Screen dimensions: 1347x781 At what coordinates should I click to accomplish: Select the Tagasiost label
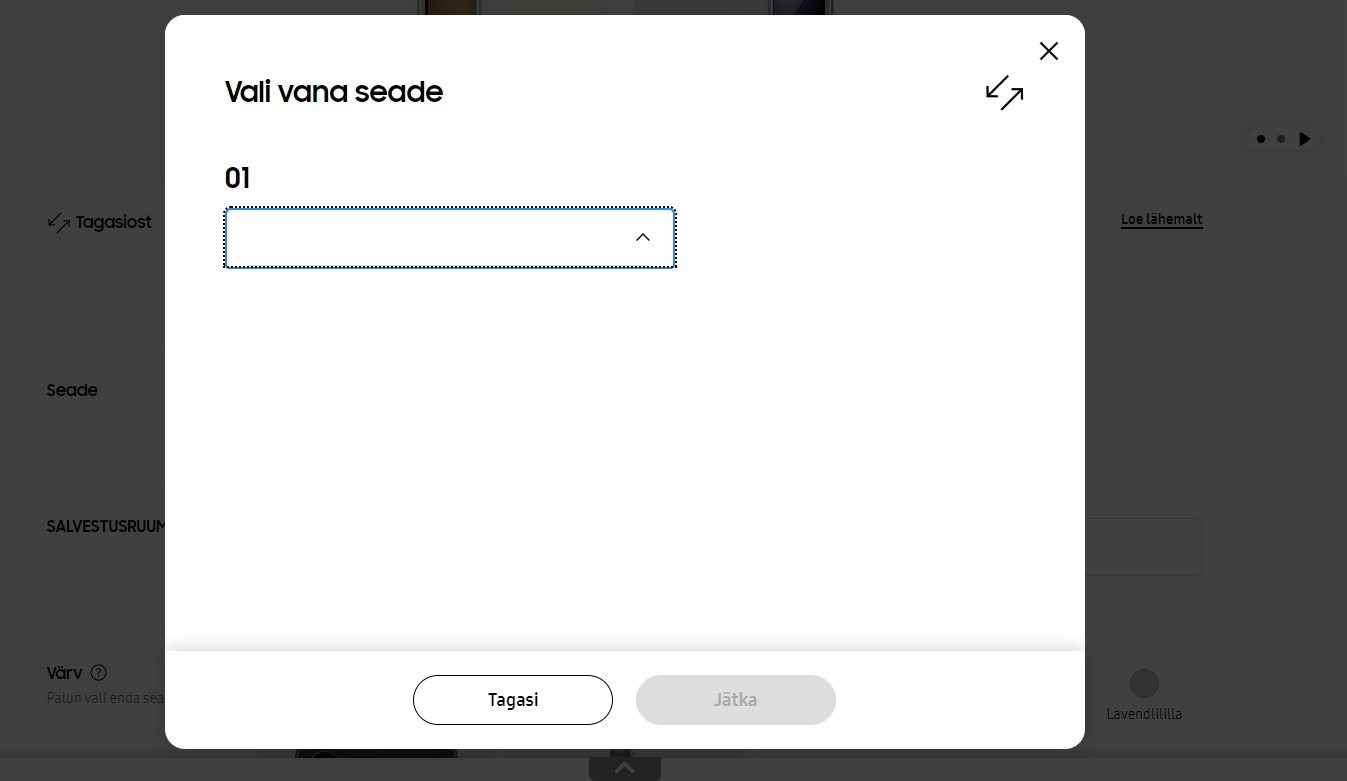(x=113, y=222)
